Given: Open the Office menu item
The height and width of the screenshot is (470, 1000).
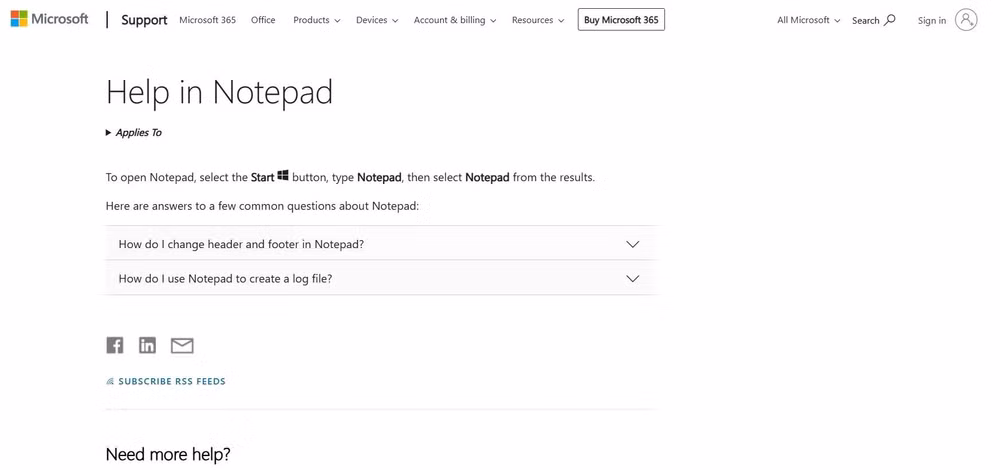Looking at the screenshot, I should tap(263, 20).
